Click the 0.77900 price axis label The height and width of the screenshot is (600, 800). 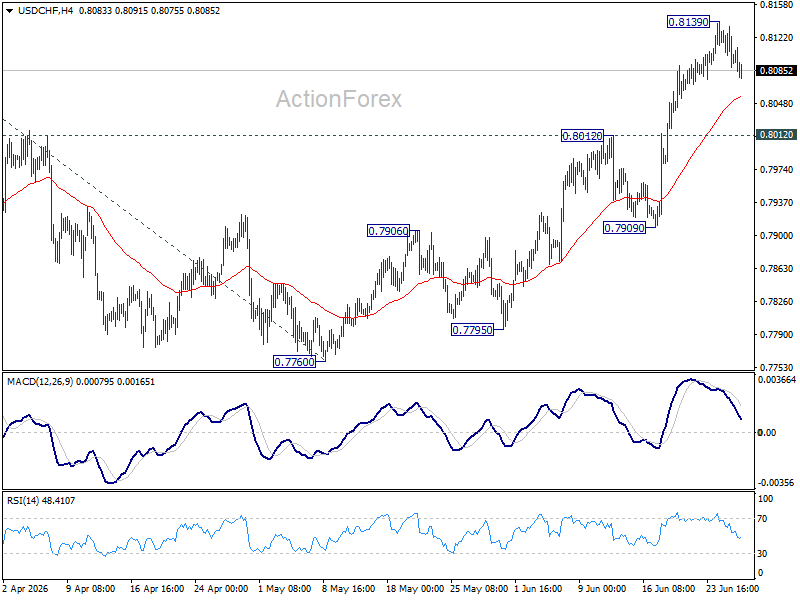pos(777,335)
